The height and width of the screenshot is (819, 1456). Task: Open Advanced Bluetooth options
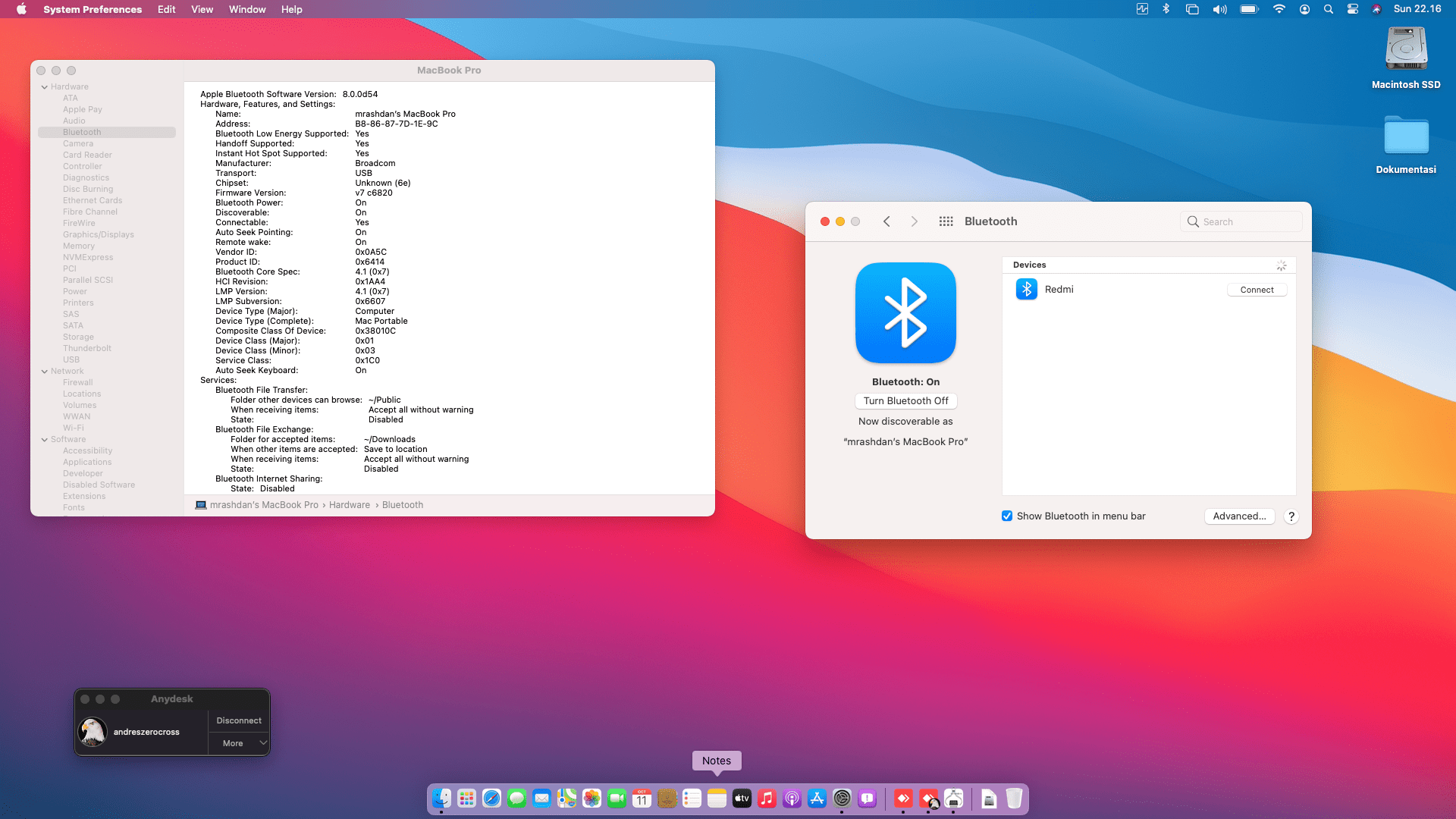pos(1239,516)
